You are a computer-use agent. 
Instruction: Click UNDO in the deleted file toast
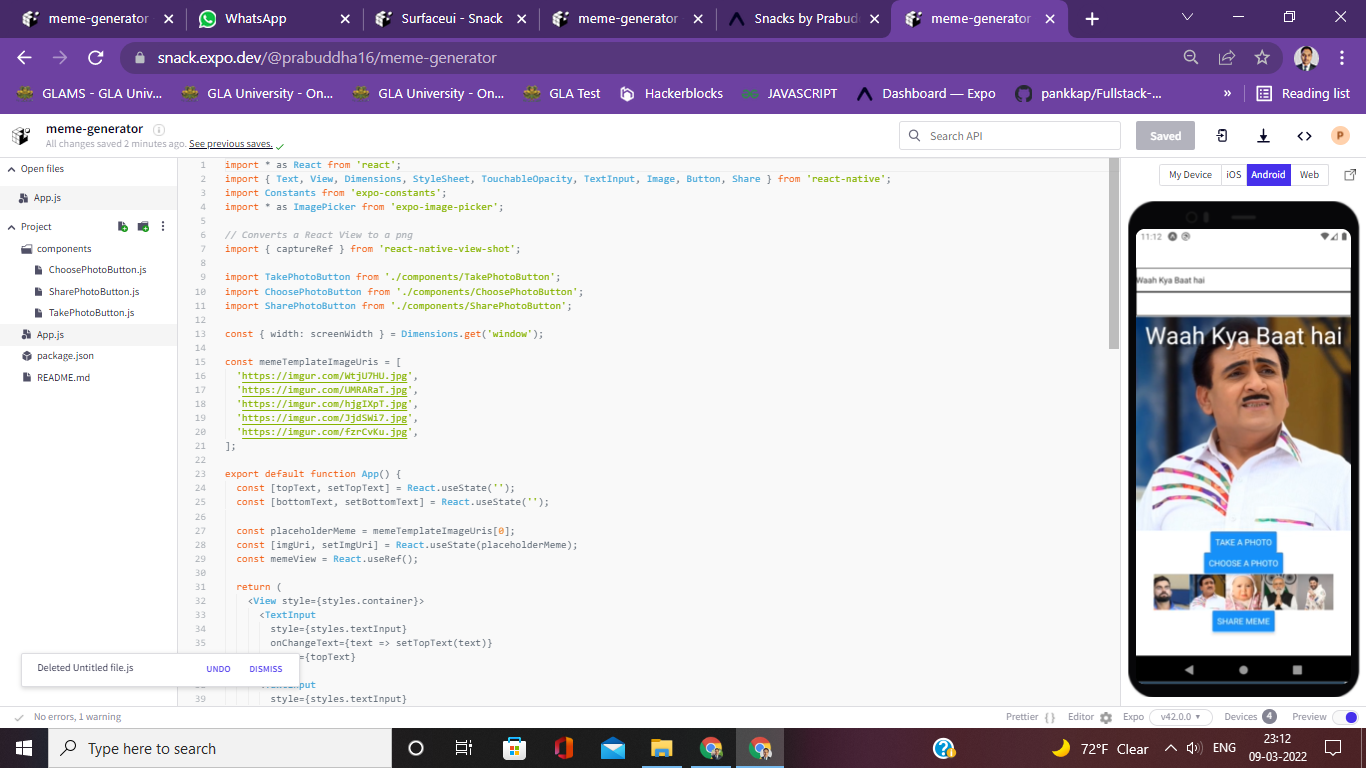(218, 668)
